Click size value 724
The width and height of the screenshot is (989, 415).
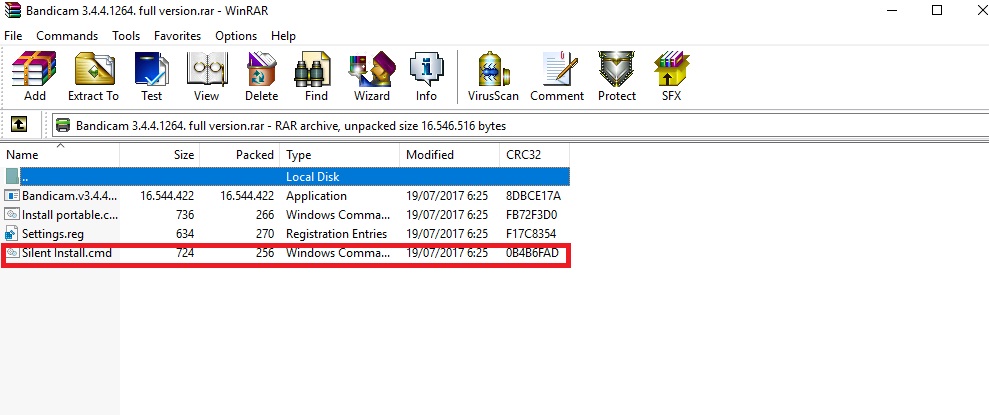[185, 253]
